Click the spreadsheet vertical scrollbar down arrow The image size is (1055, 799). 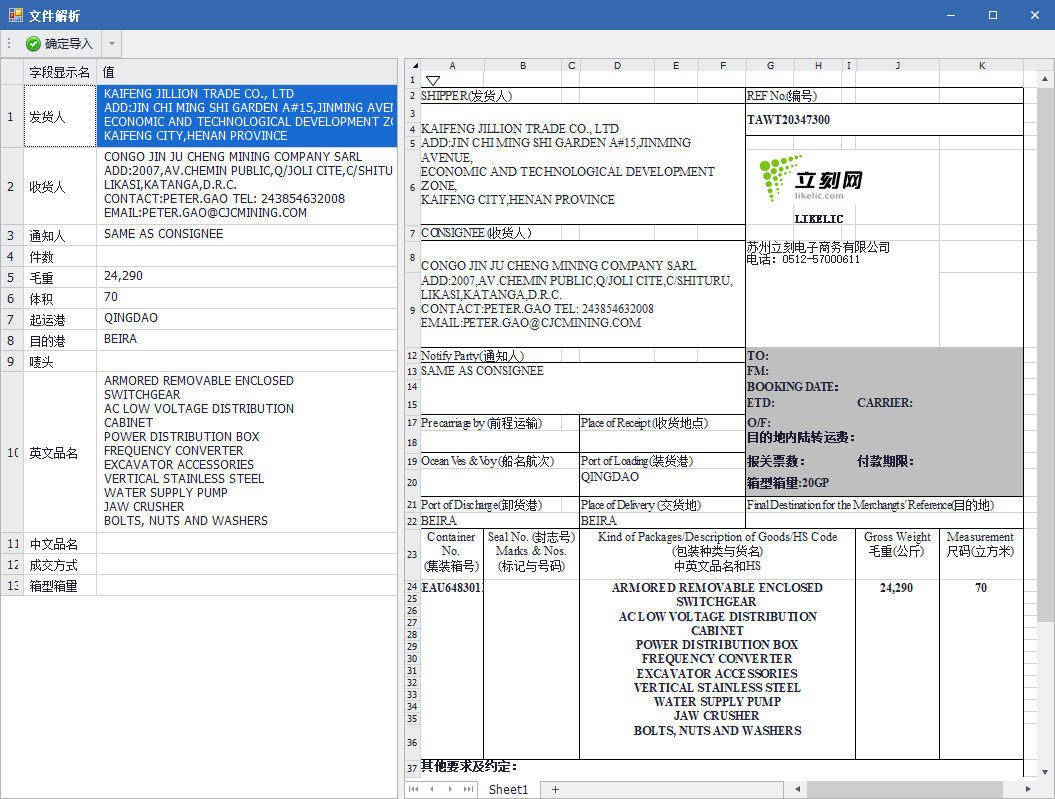[x=1045, y=770]
